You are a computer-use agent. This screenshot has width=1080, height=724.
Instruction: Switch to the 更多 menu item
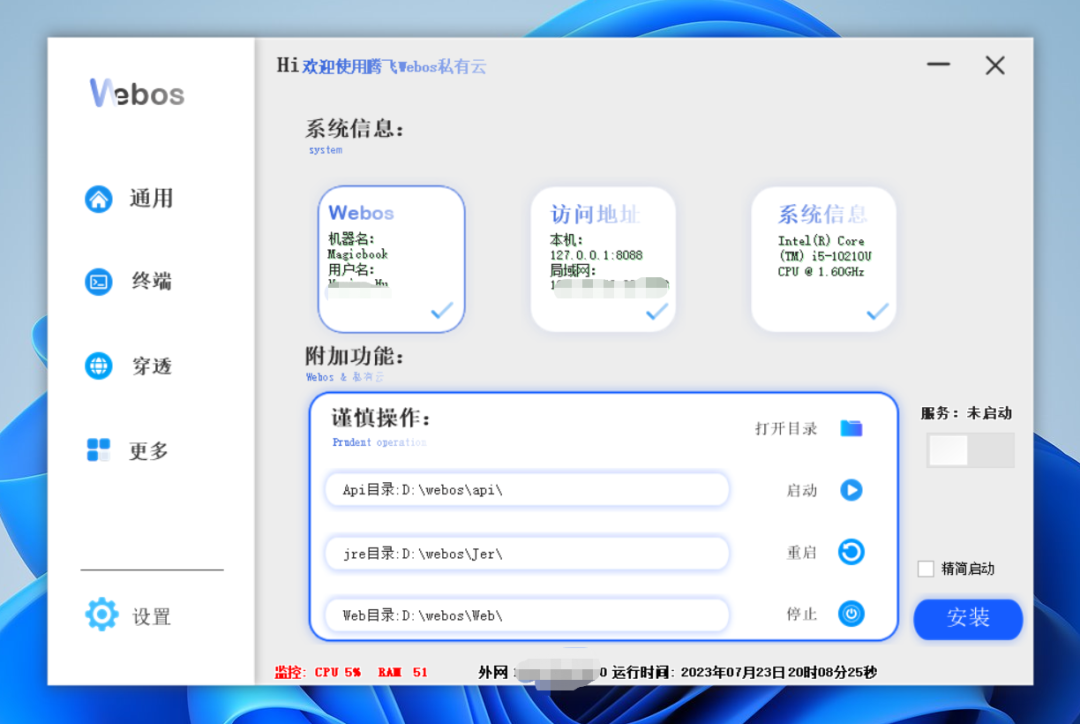[x=149, y=451]
